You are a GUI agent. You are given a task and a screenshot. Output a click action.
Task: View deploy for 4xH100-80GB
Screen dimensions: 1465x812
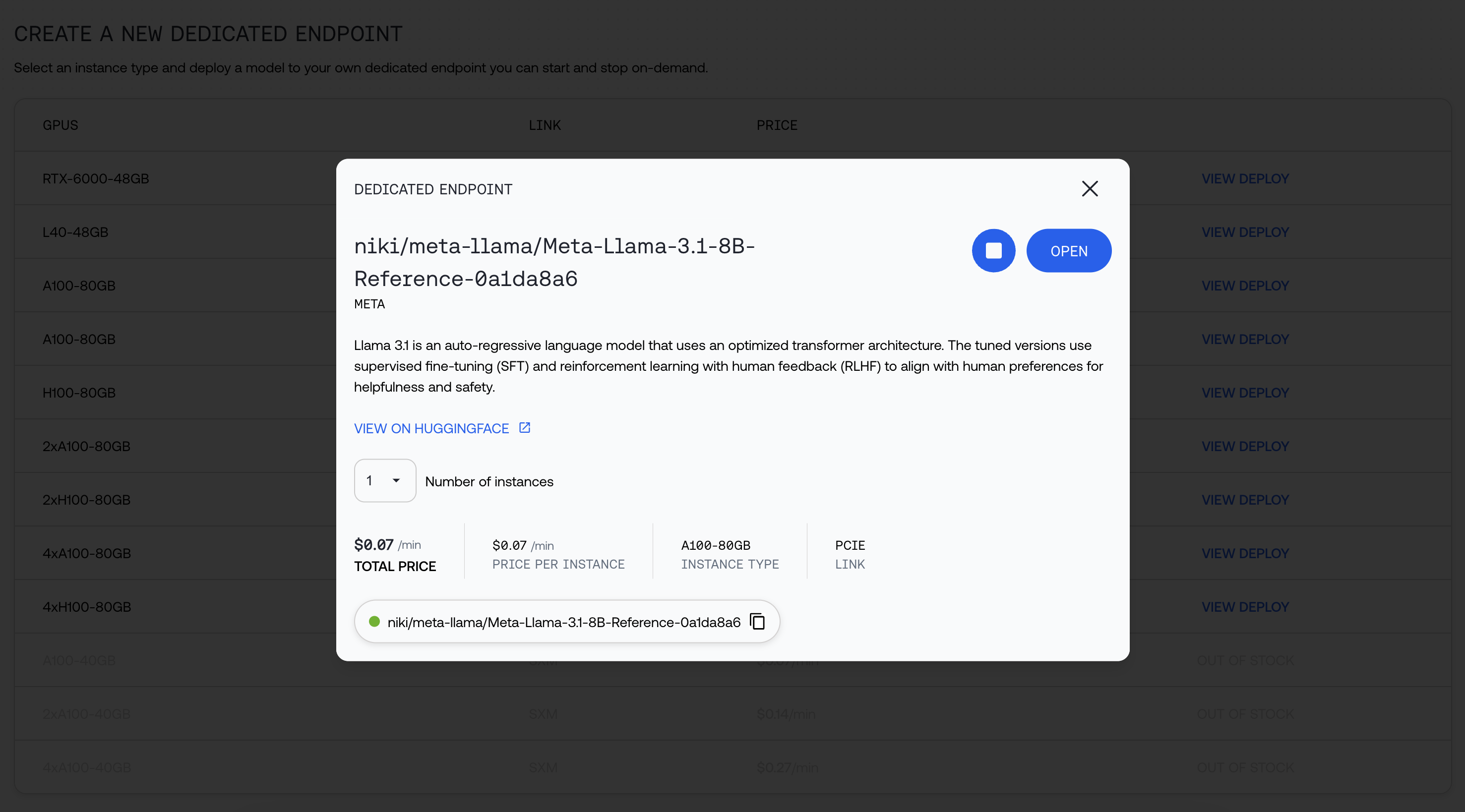click(1245, 607)
